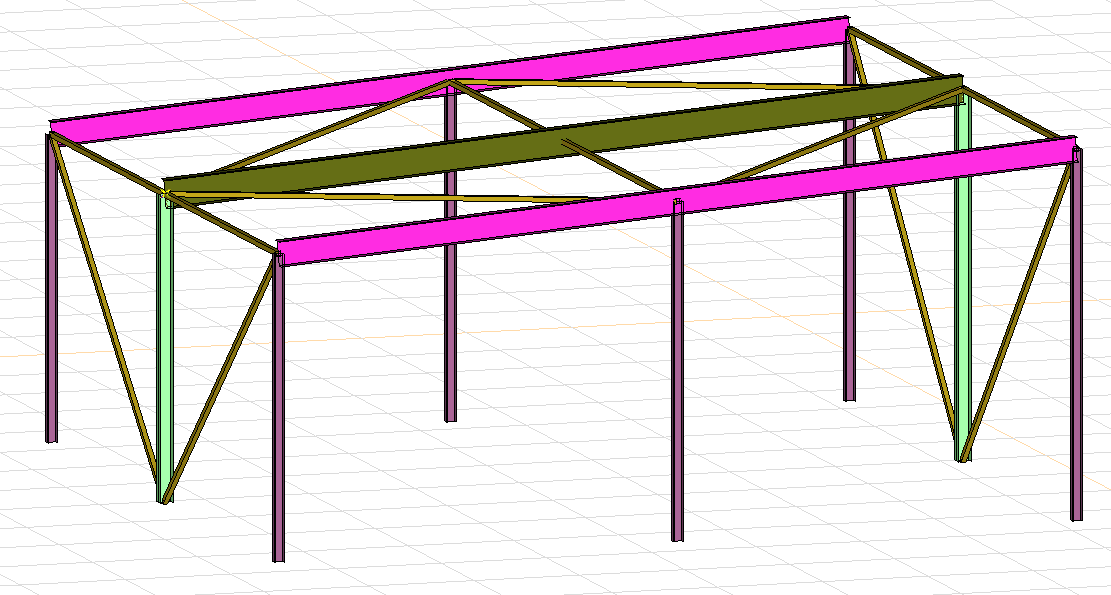1111x595 pixels.
Task: Pick the purple rear-left corner column
Action: 51,287
